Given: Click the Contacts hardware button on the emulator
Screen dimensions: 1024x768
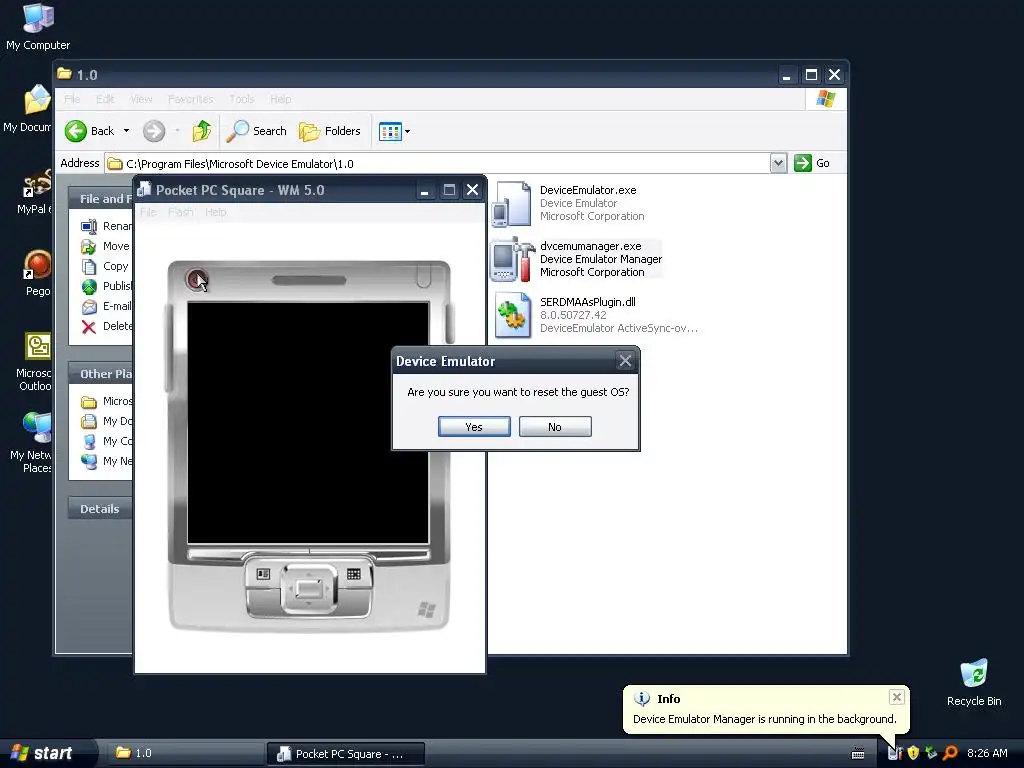Looking at the screenshot, I should coord(263,574).
